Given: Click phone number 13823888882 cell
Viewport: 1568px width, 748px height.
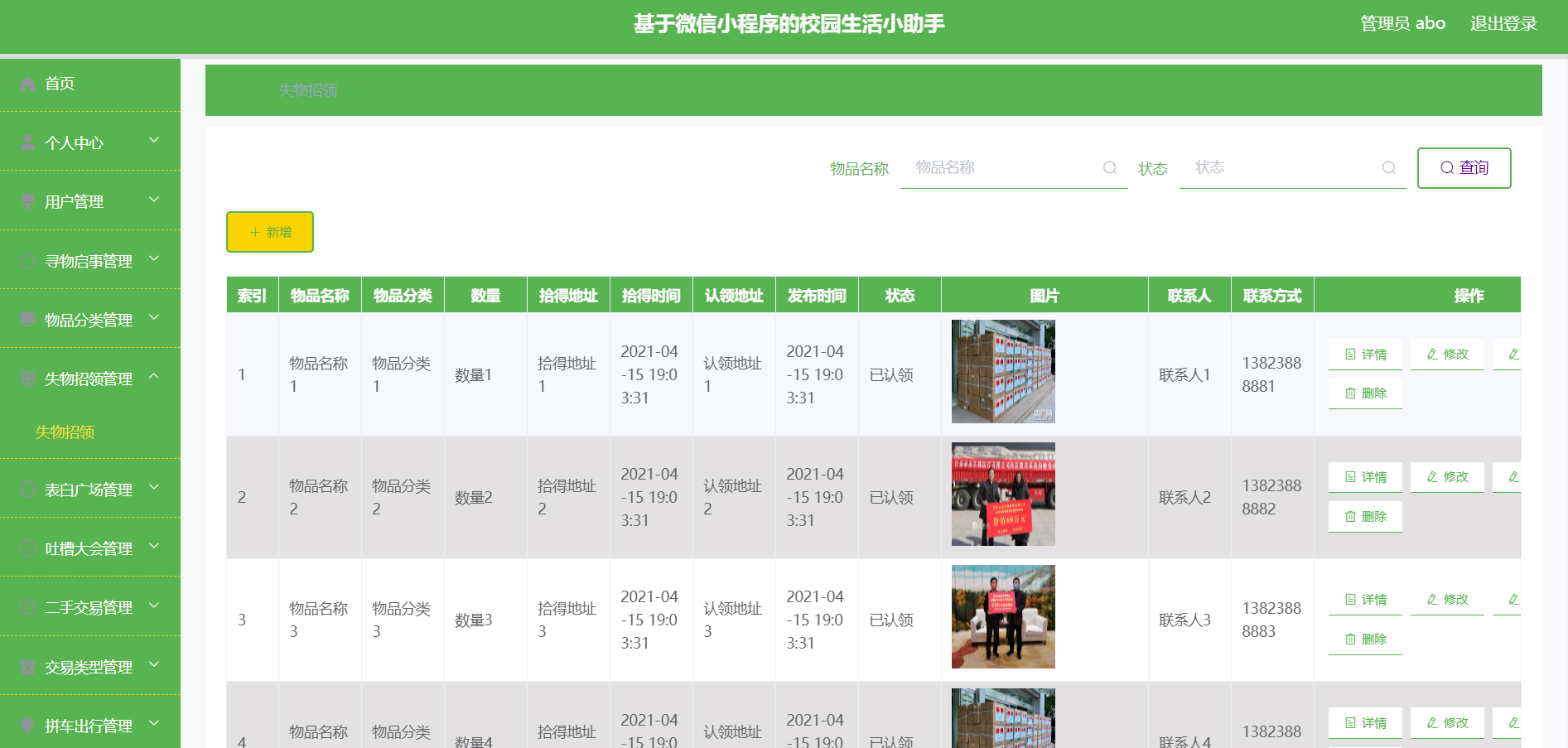Looking at the screenshot, I should [1271, 497].
